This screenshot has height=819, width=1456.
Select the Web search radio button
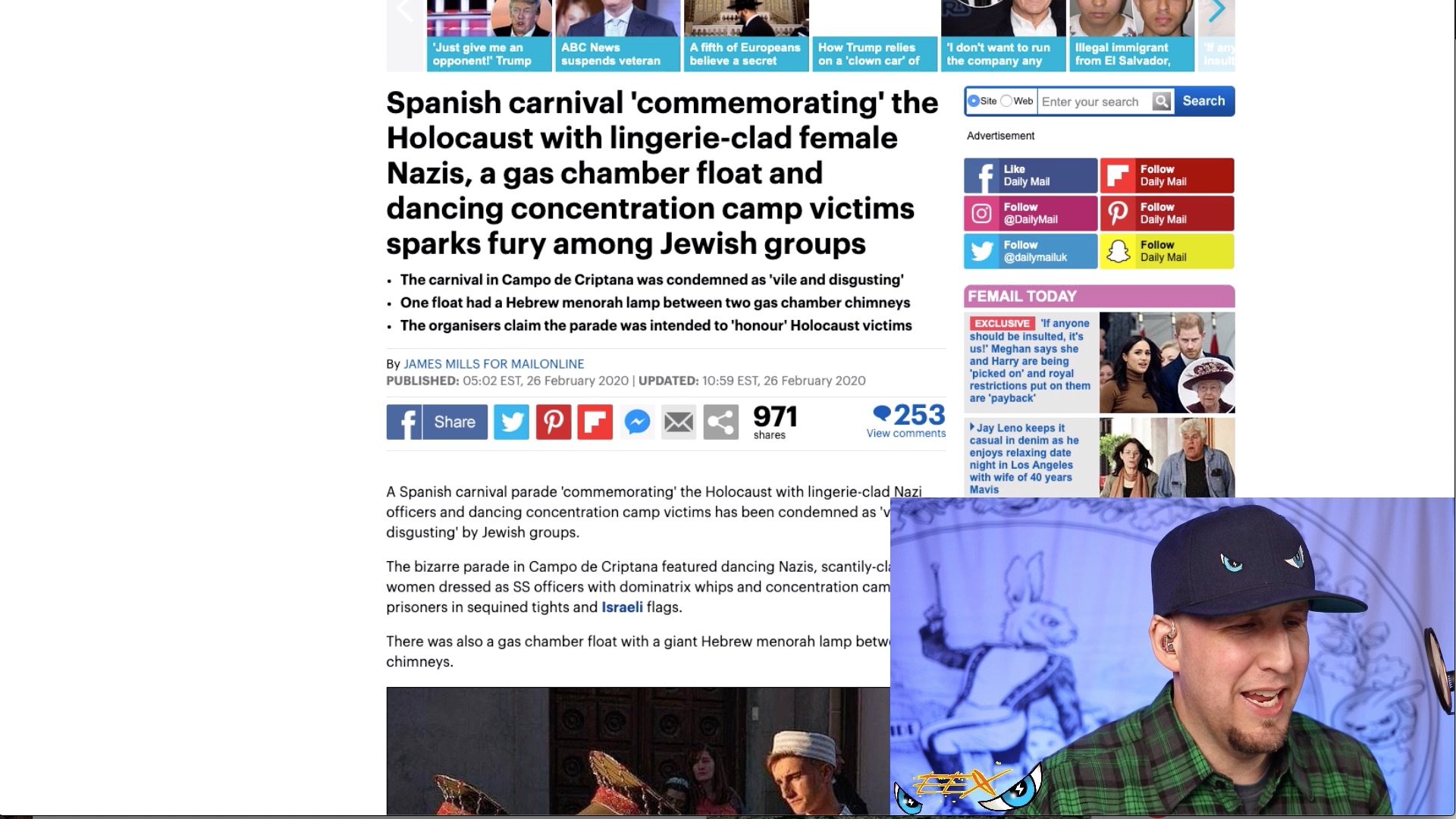coord(1006,101)
